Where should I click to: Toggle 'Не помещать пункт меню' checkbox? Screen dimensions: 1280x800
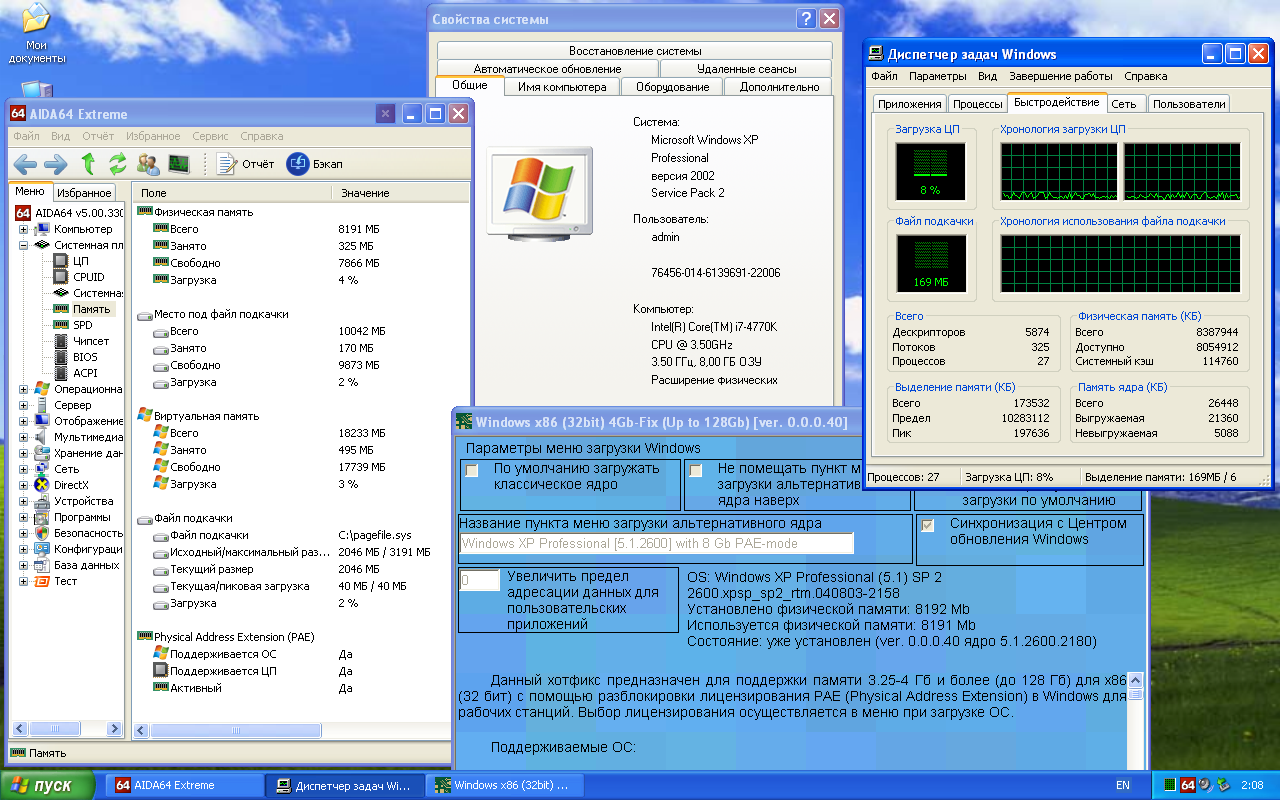pyautogui.click(x=696, y=471)
